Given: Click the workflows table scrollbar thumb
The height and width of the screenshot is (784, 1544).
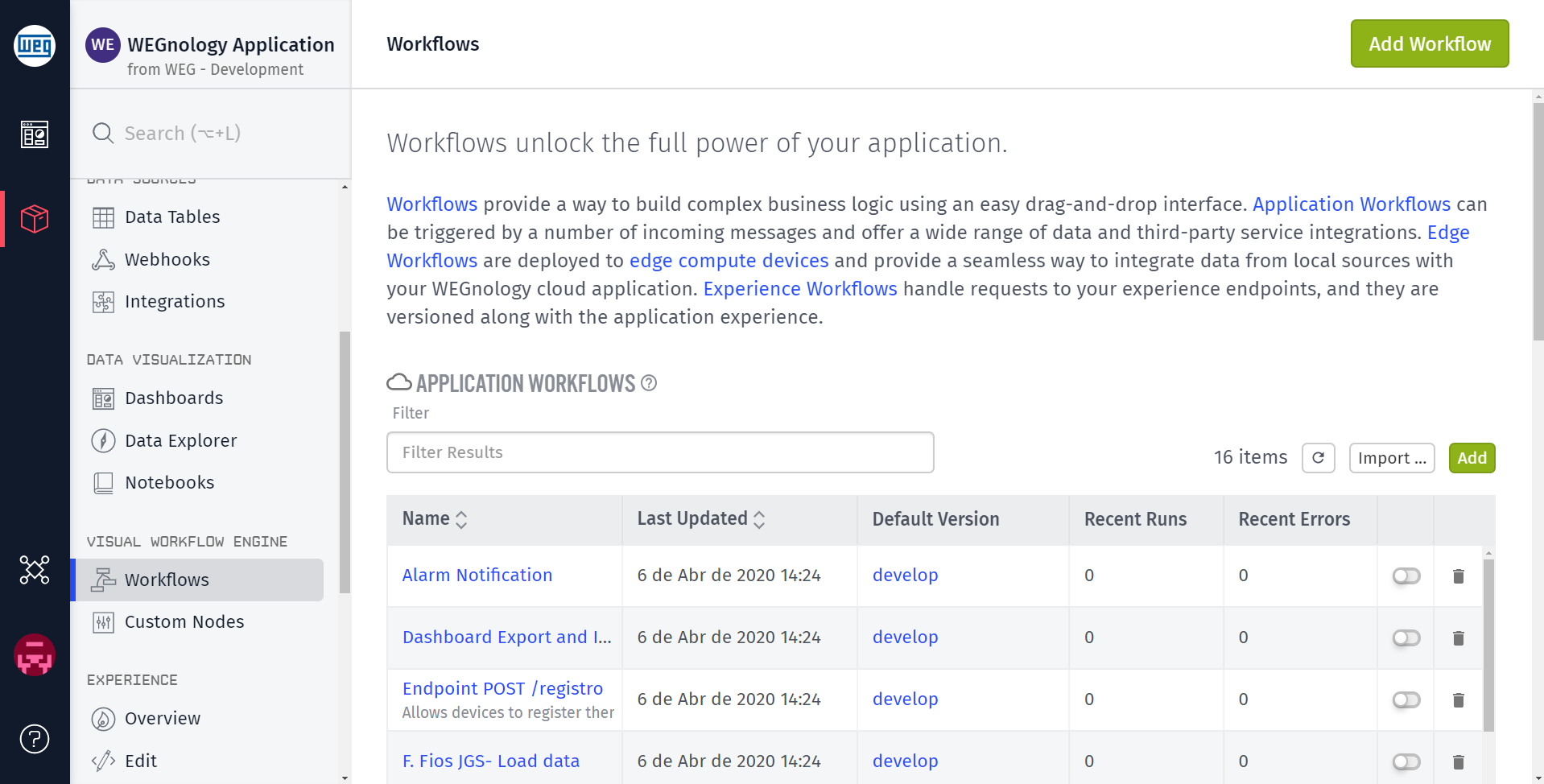Looking at the screenshot, I should (1488, 646).
